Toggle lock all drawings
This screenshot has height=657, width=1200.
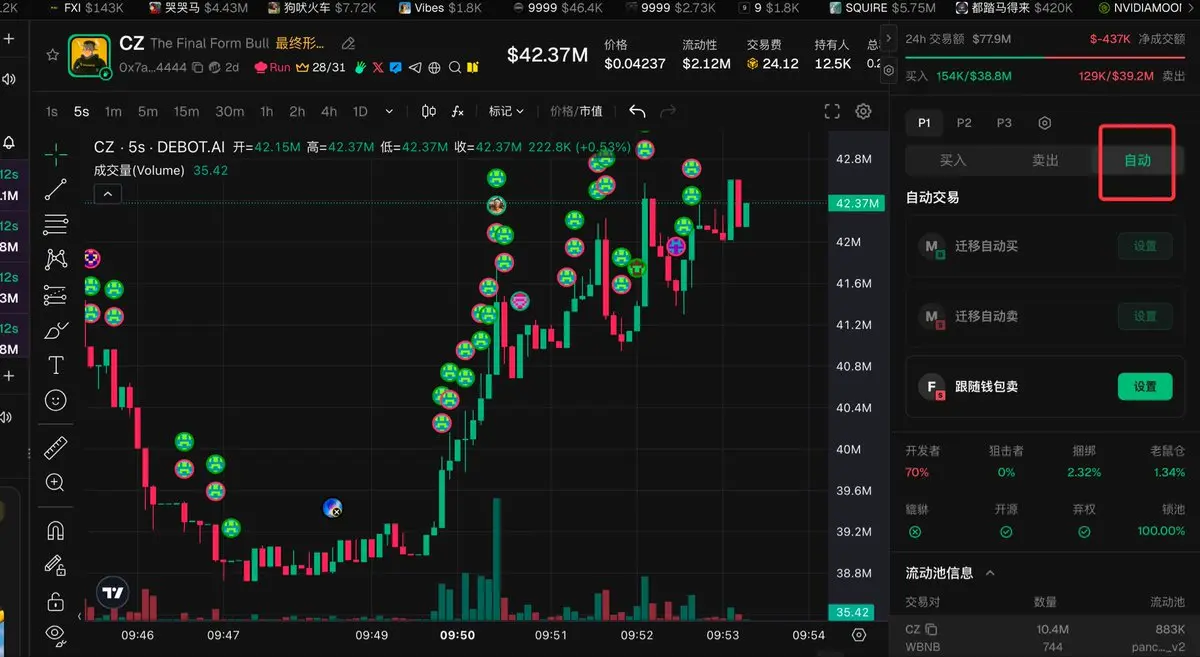point(56,601)
